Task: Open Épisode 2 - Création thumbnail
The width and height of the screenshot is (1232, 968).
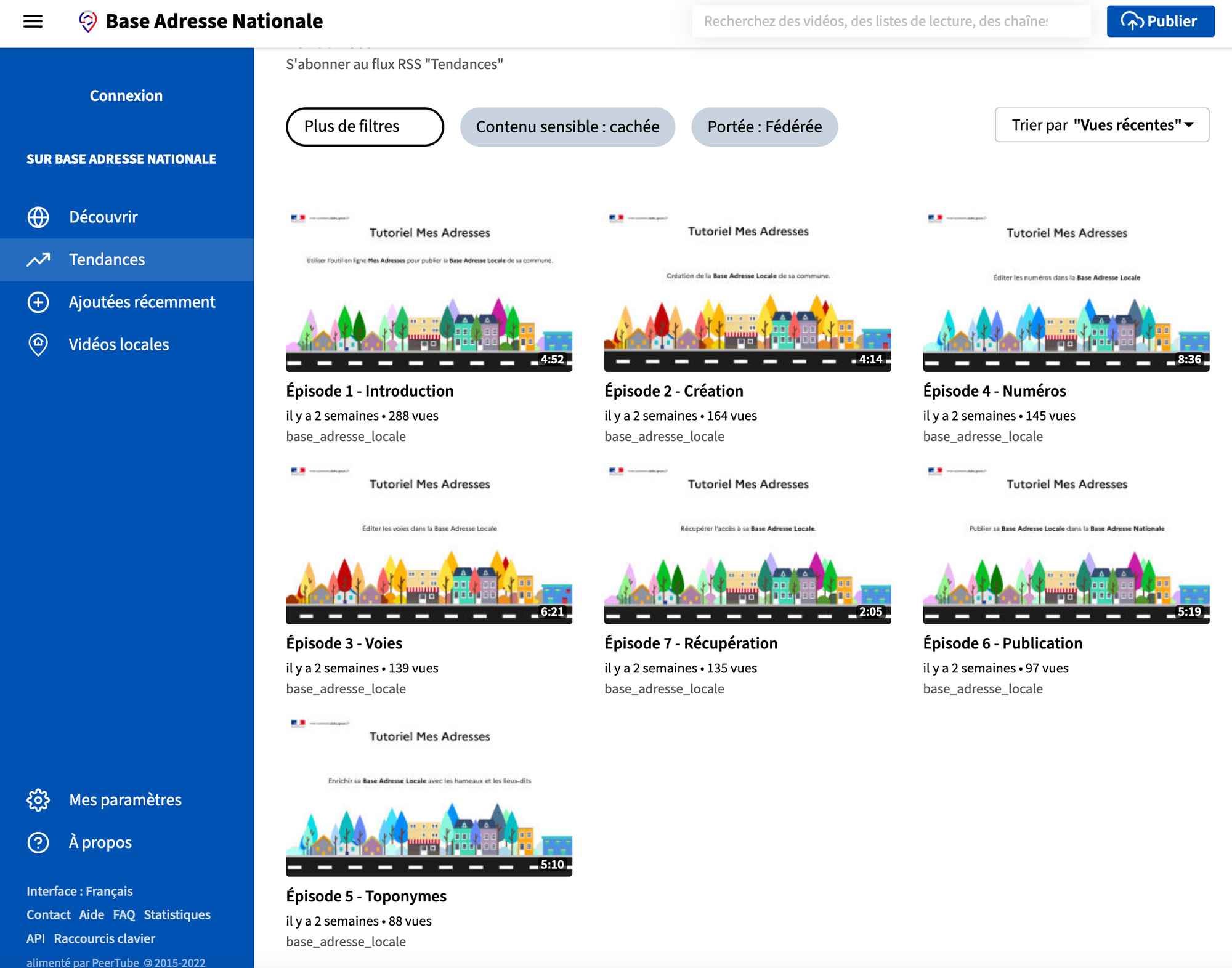Action: [x=747, y=291]
